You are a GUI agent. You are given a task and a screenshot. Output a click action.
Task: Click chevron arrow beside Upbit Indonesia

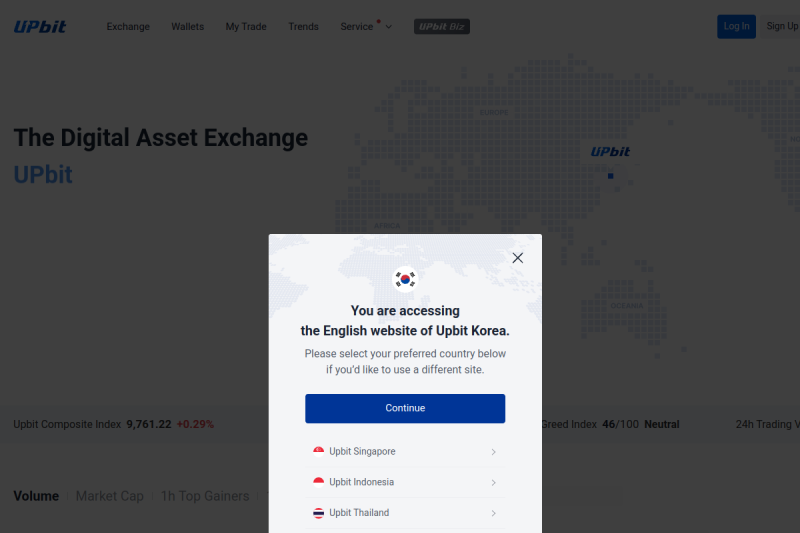493,483
